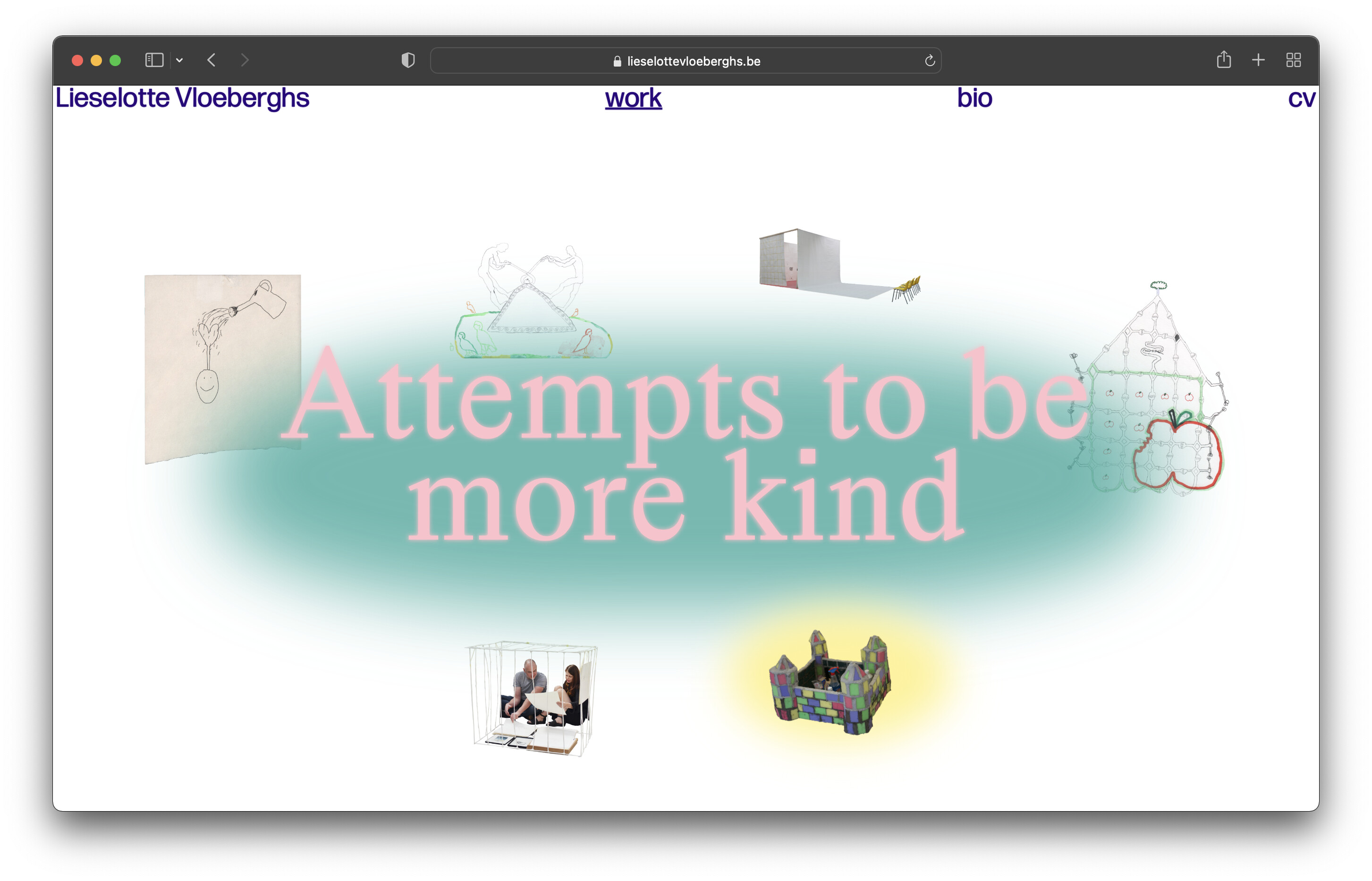The width and height of the screenshot is (1372, 881).
Task: Open the bio page
Action: coord(974,98)
